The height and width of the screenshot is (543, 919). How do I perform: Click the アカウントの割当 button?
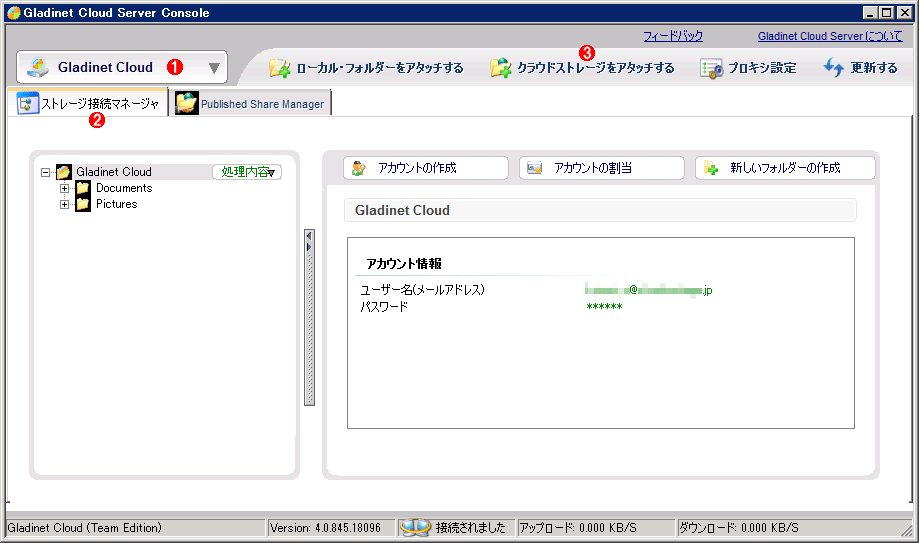coord(601,168)
